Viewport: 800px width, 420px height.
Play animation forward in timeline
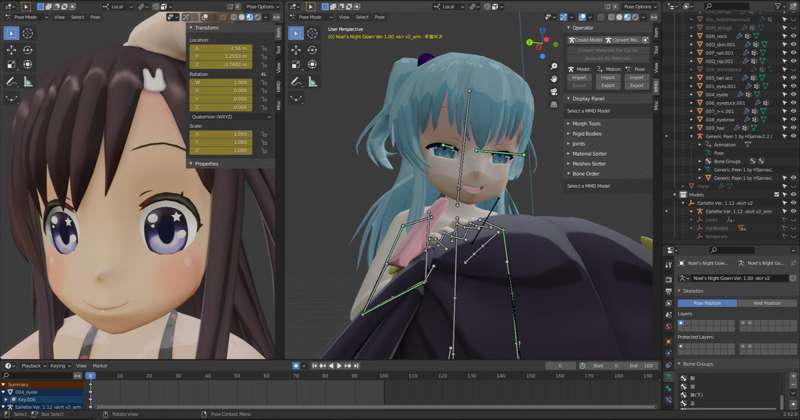(339, 366)
